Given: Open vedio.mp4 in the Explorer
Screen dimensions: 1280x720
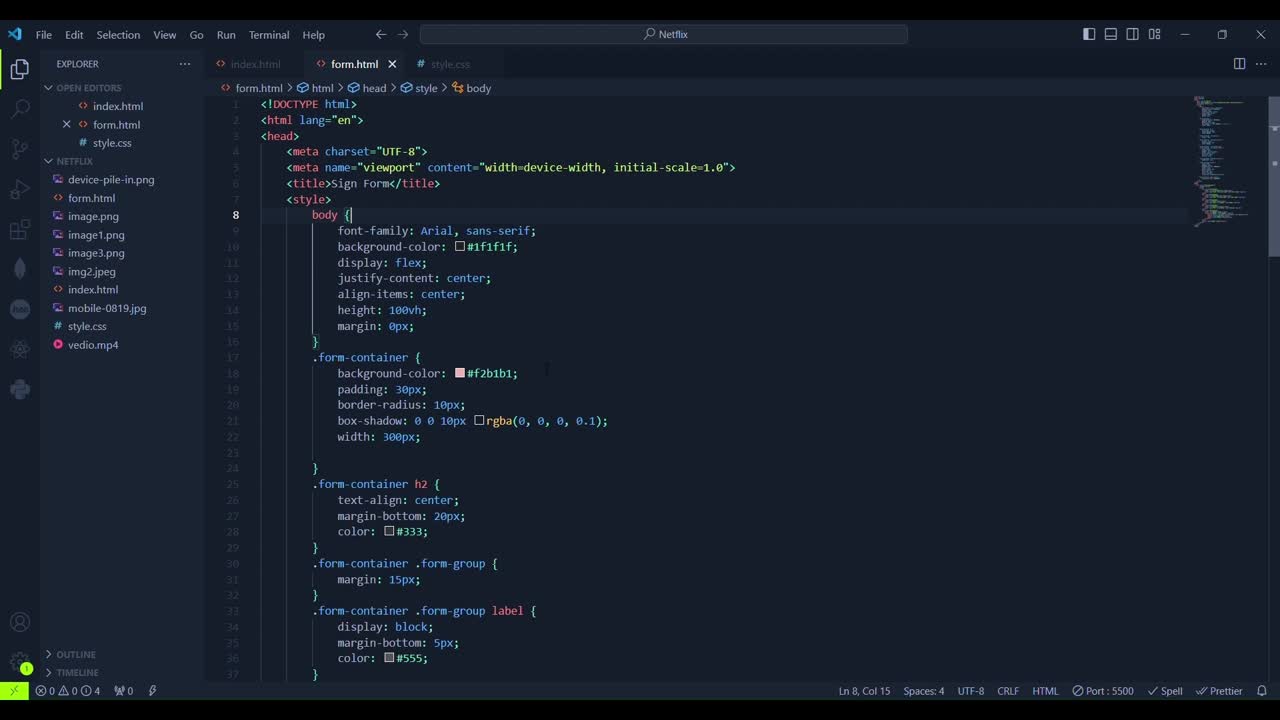Looking at the screenshot, I should pos(93,345).
